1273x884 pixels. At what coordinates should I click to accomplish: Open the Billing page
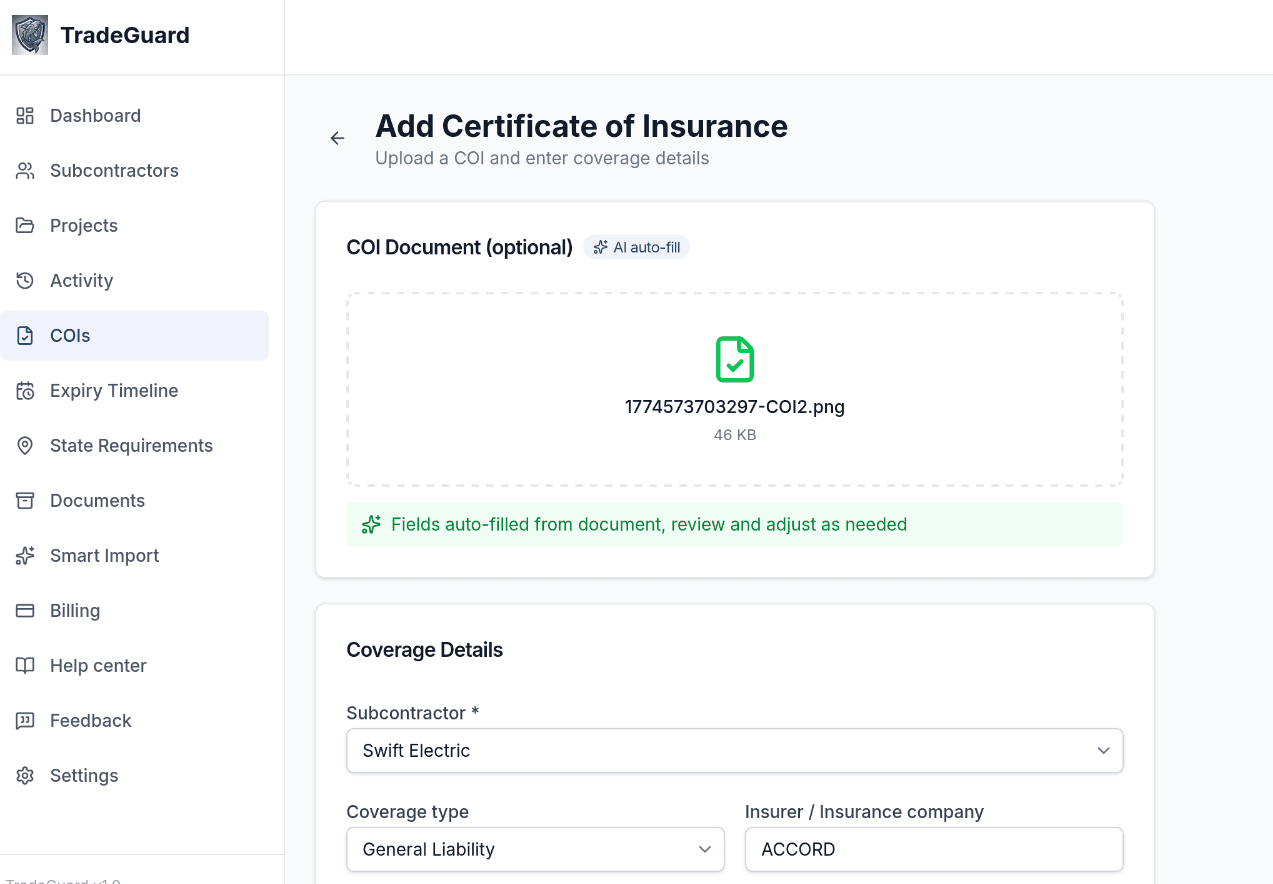134,611
